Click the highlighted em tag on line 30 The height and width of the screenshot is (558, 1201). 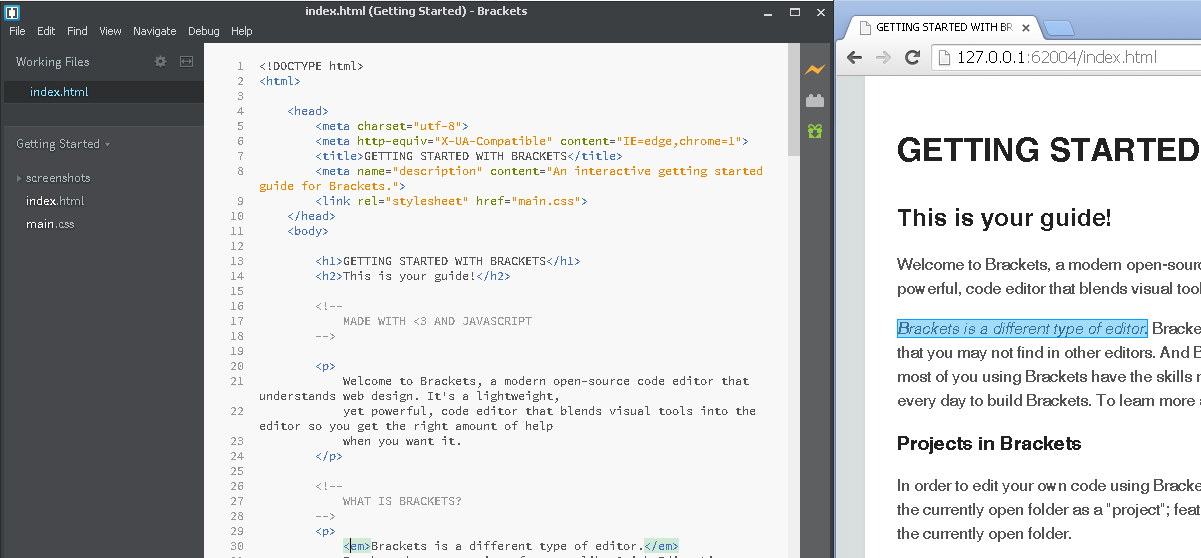pos(357,546)
